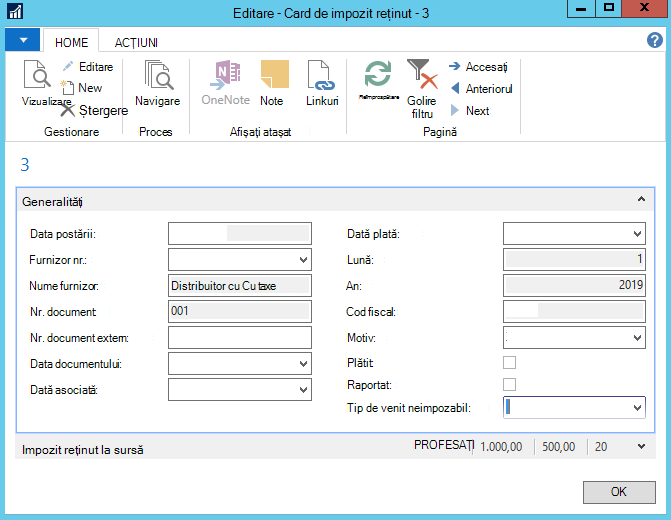
Task: Open the Data documentului dropdown
Action: pos(303,364)
